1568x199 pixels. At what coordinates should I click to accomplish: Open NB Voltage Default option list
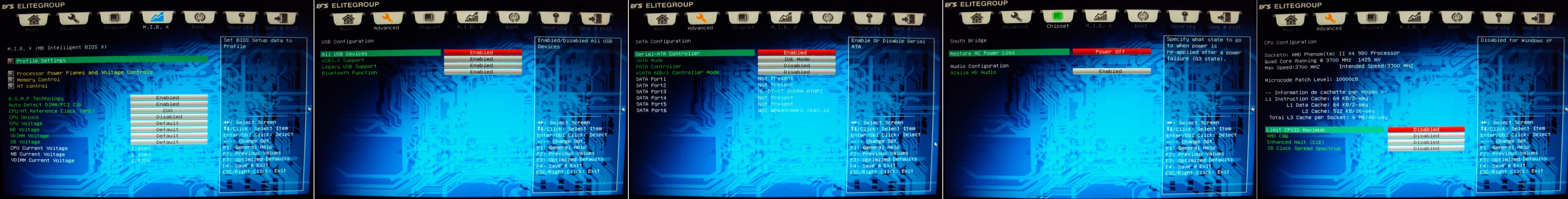point(169,130)
